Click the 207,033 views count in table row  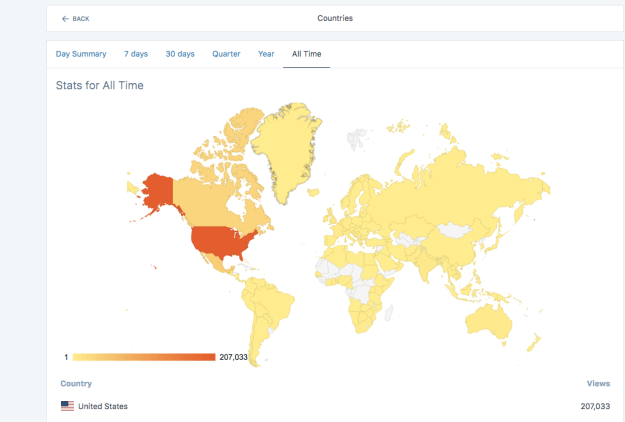[x=594, y=406]
